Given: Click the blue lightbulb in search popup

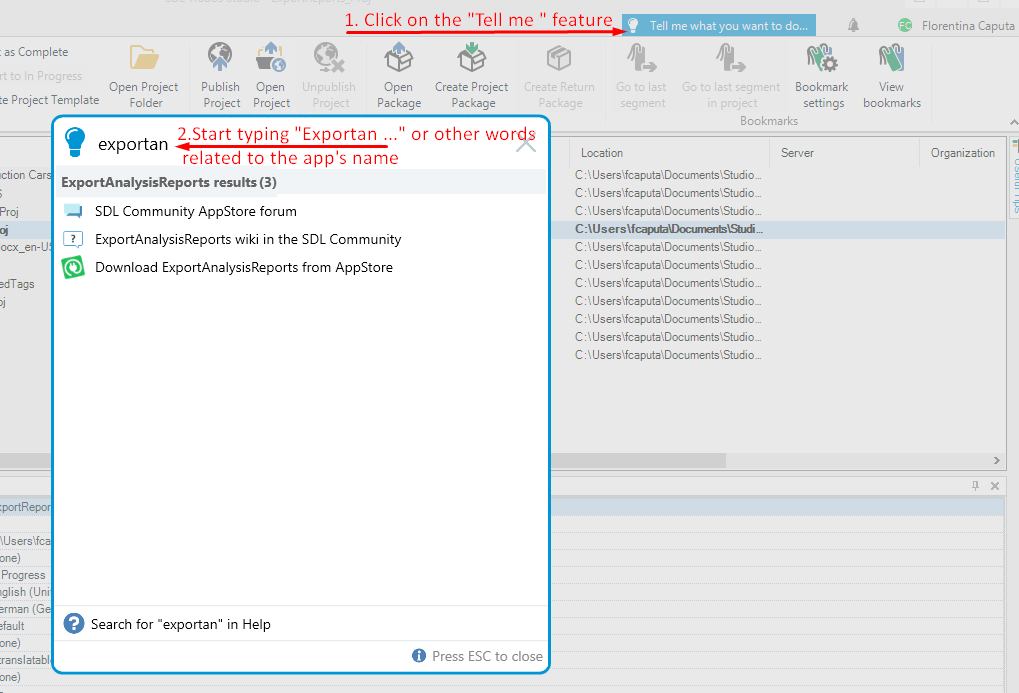Looking at the screenshot, I should coord(75,142).
